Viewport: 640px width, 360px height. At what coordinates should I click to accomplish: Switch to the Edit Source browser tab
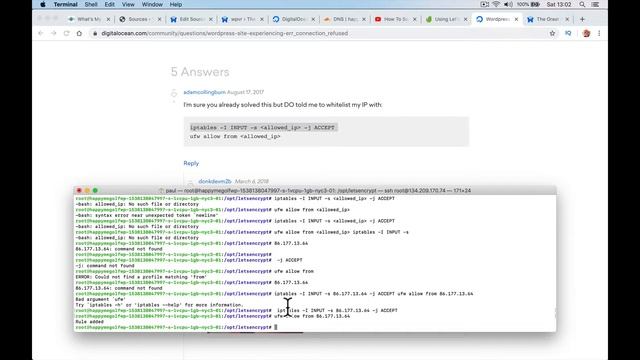(190, 19)
